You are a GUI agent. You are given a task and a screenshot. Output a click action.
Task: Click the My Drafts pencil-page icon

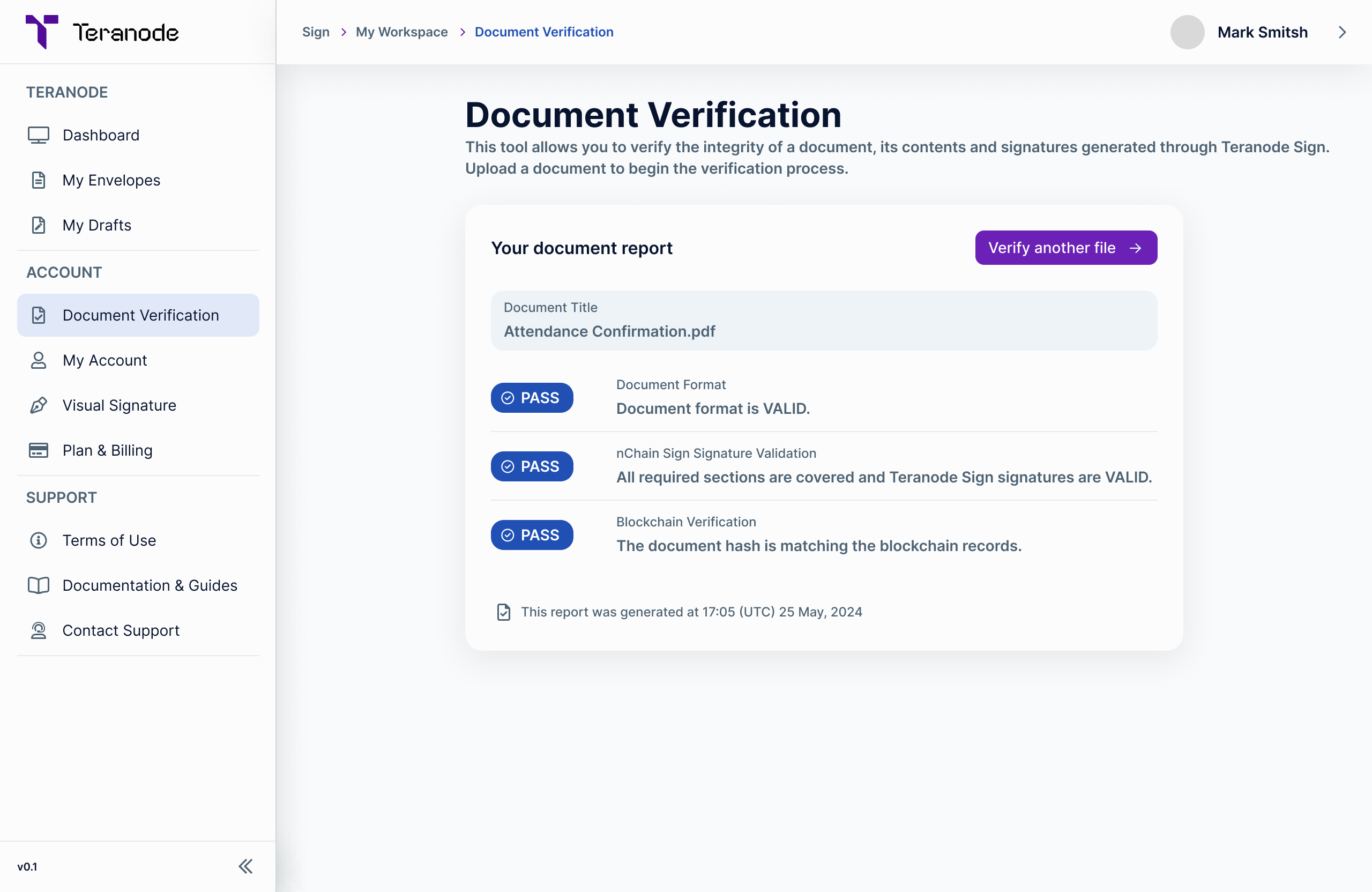(x=39, y=225)
